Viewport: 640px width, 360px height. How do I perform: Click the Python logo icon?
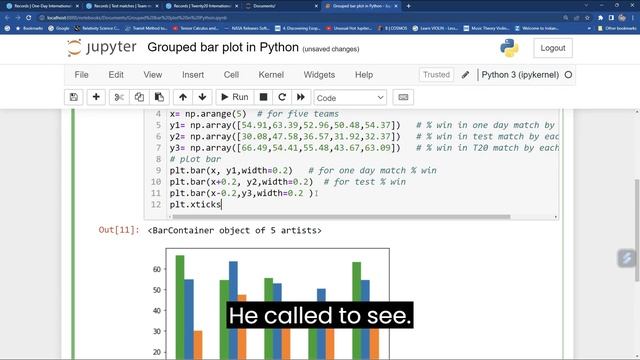click(509, 48)
